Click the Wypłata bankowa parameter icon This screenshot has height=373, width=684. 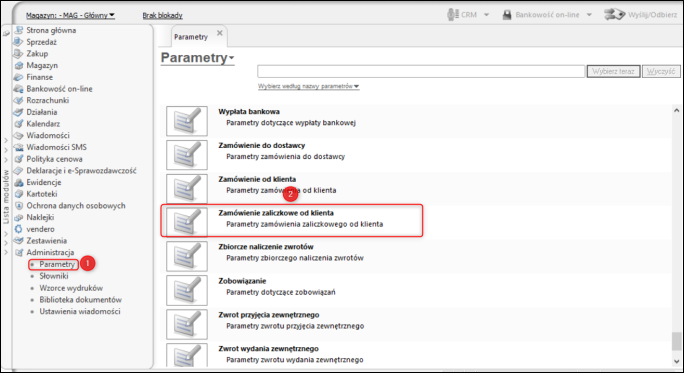187,121
